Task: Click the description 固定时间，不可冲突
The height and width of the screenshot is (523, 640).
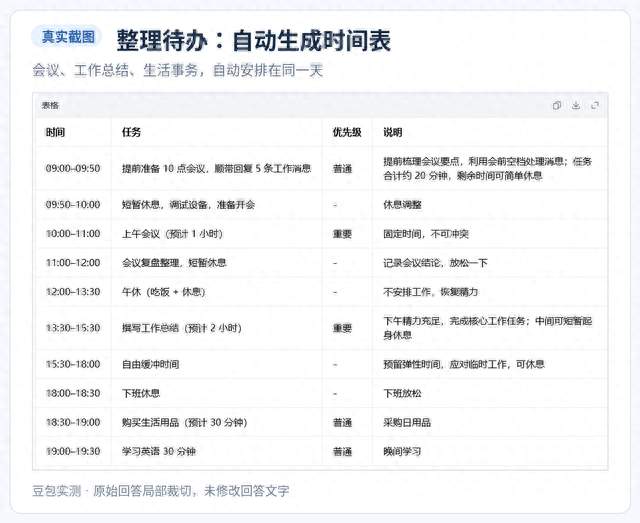Action: 426,234
